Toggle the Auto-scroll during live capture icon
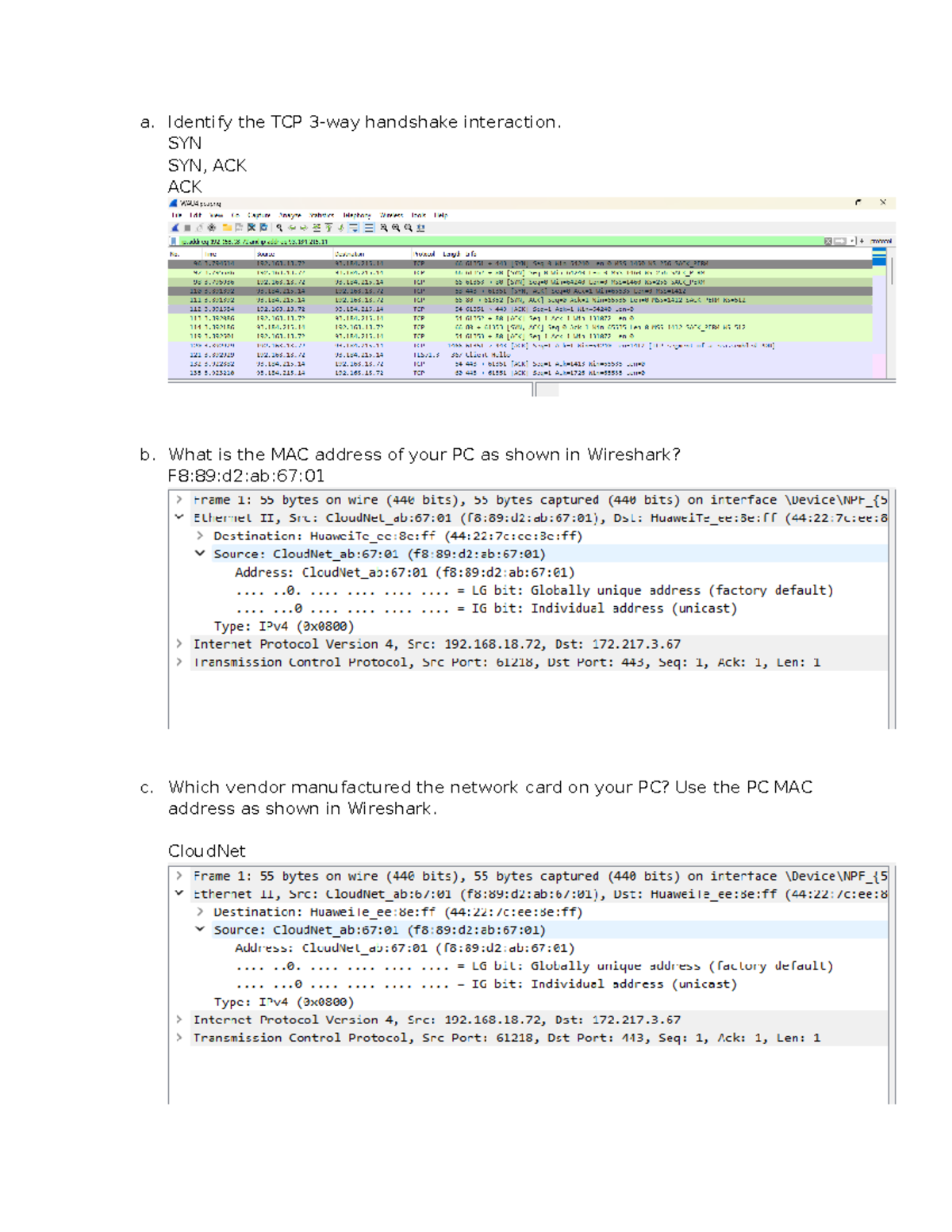 (355, 228)
